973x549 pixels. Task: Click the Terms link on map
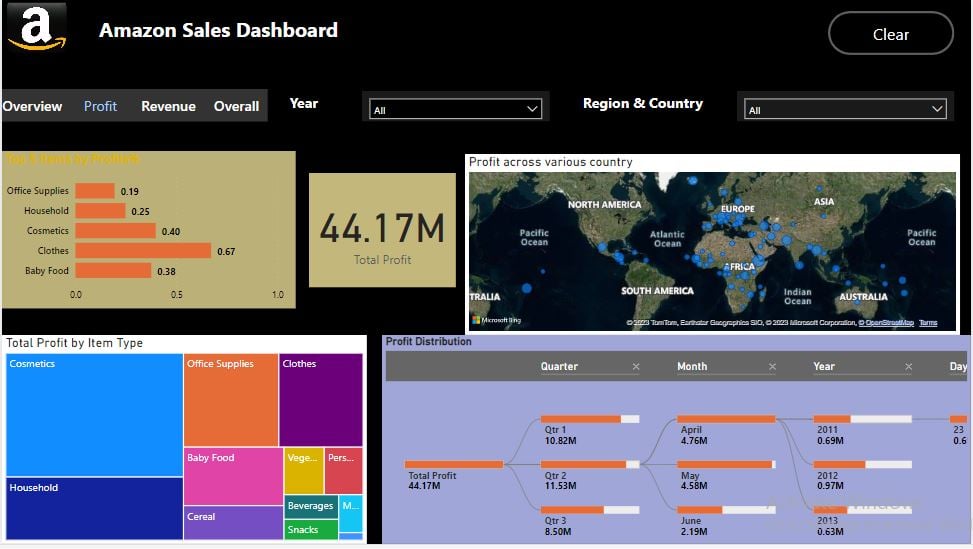[928, 323]
